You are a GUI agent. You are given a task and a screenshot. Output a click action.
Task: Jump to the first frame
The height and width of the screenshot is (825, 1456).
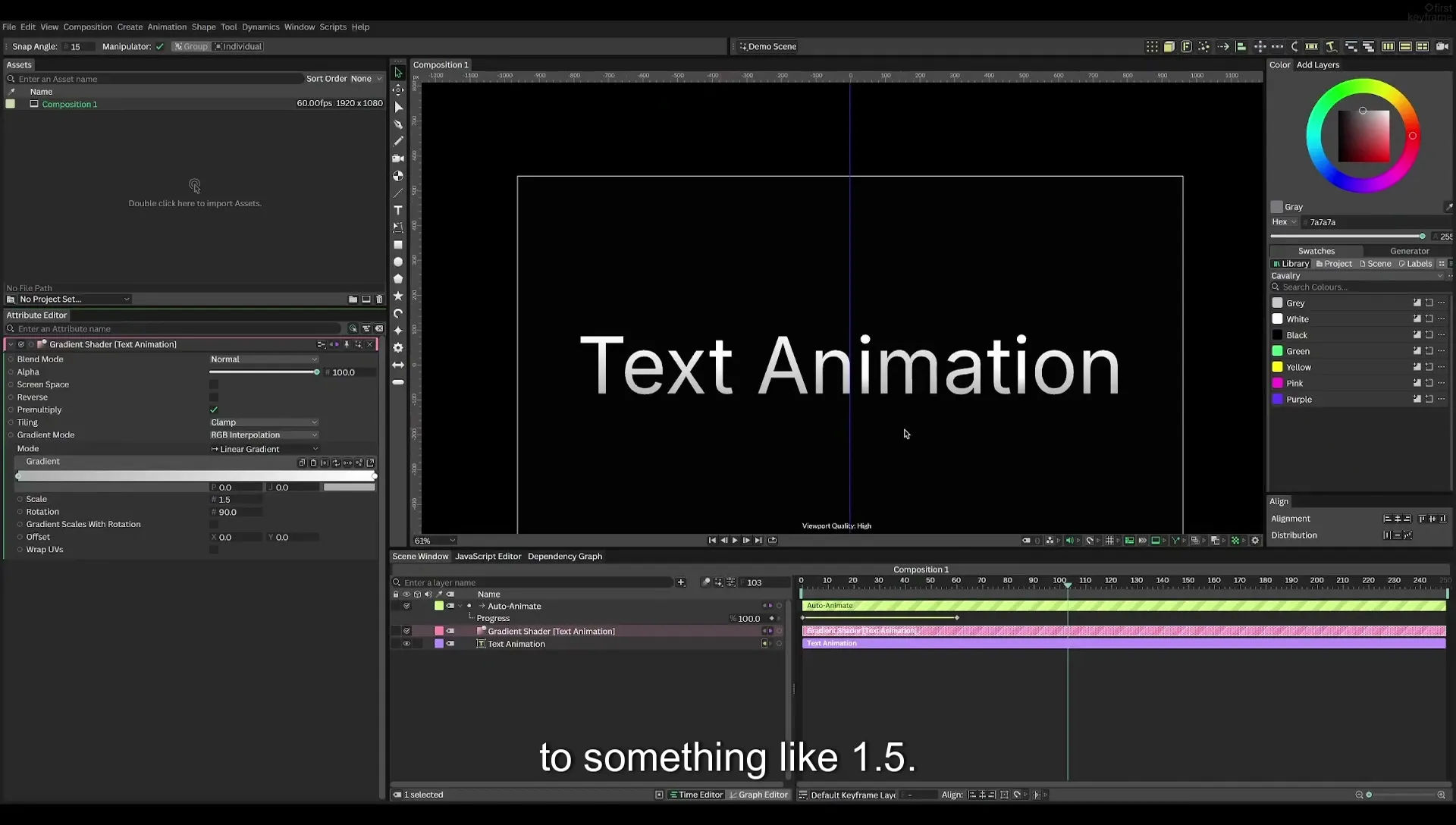coord(712,541)
